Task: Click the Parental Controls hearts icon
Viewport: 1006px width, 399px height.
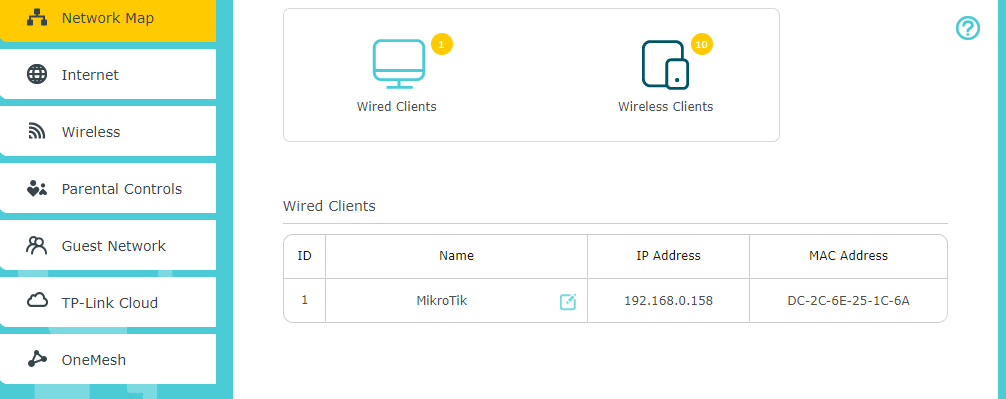Action: click(x=37, y=189)
